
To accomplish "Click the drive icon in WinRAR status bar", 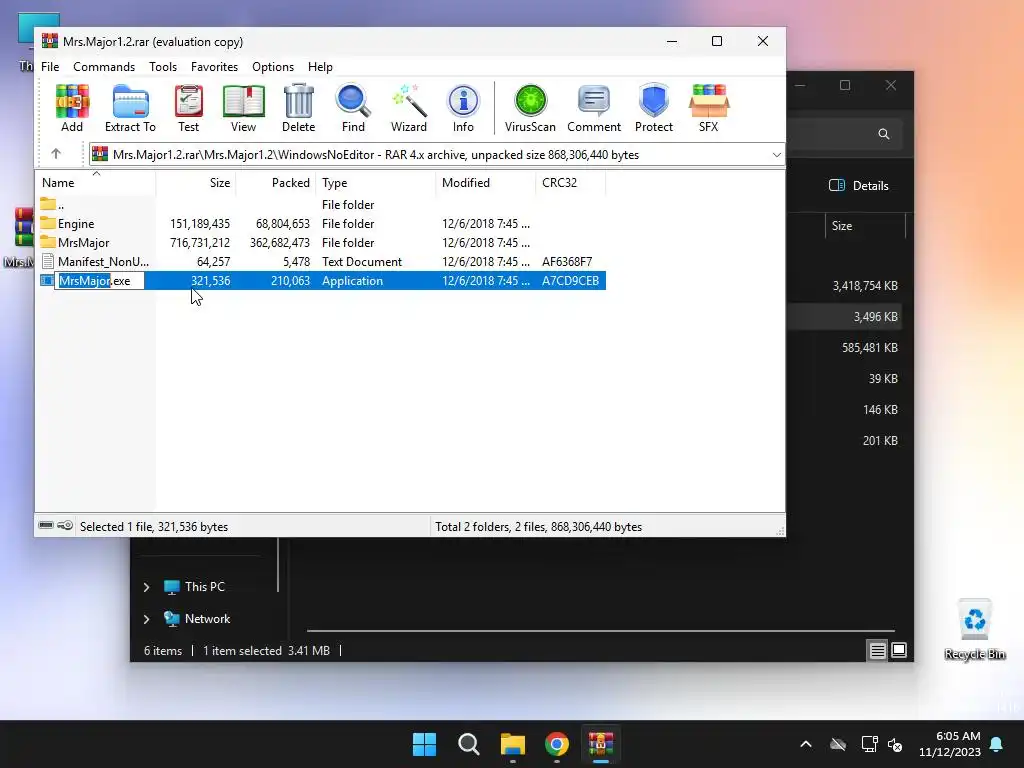I will (x=46, y=525).
